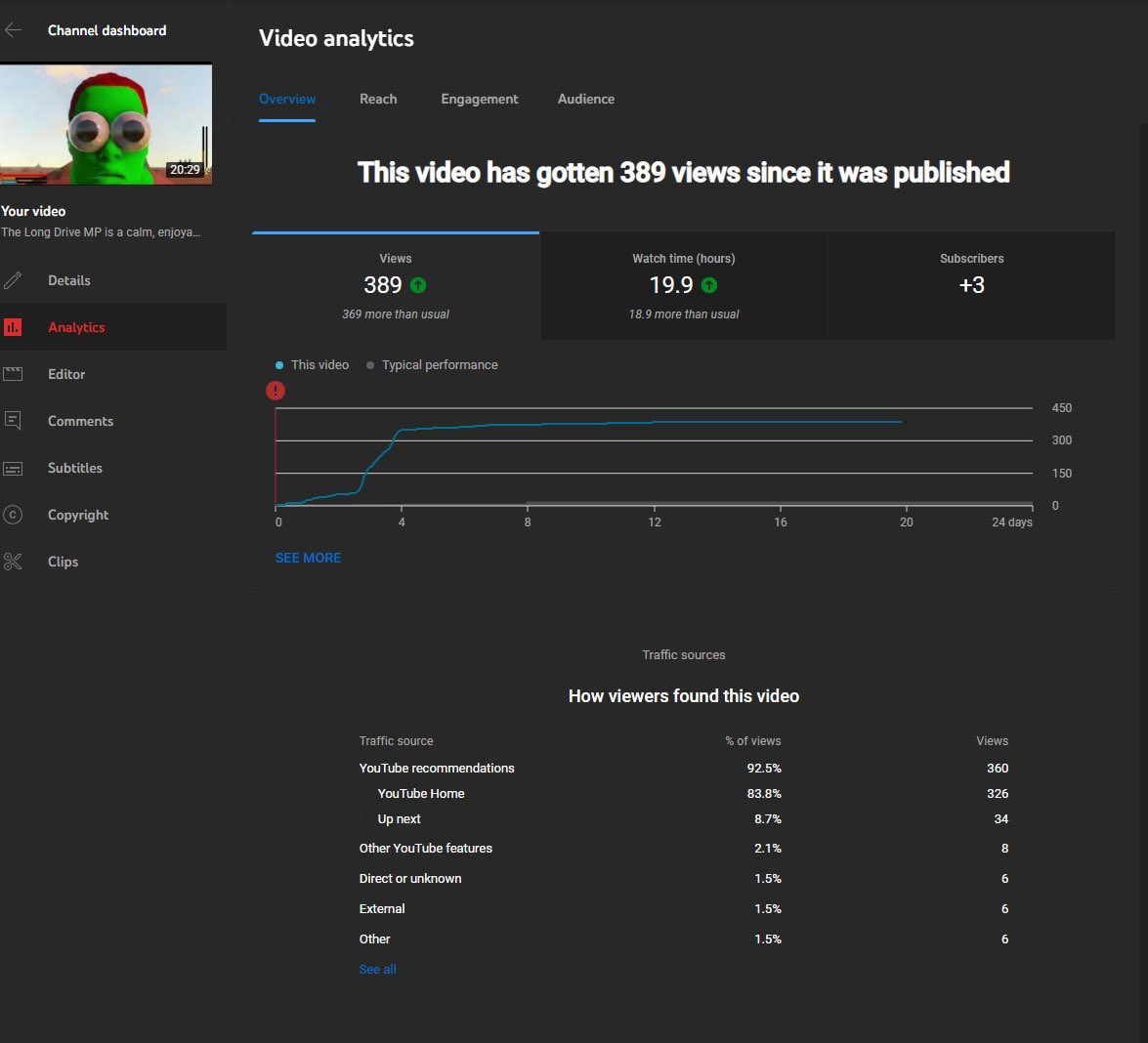The width and height of the screenshot is (1148, 1043).
Task: Click the 360 views value
Action: click(x=998, y=768)
